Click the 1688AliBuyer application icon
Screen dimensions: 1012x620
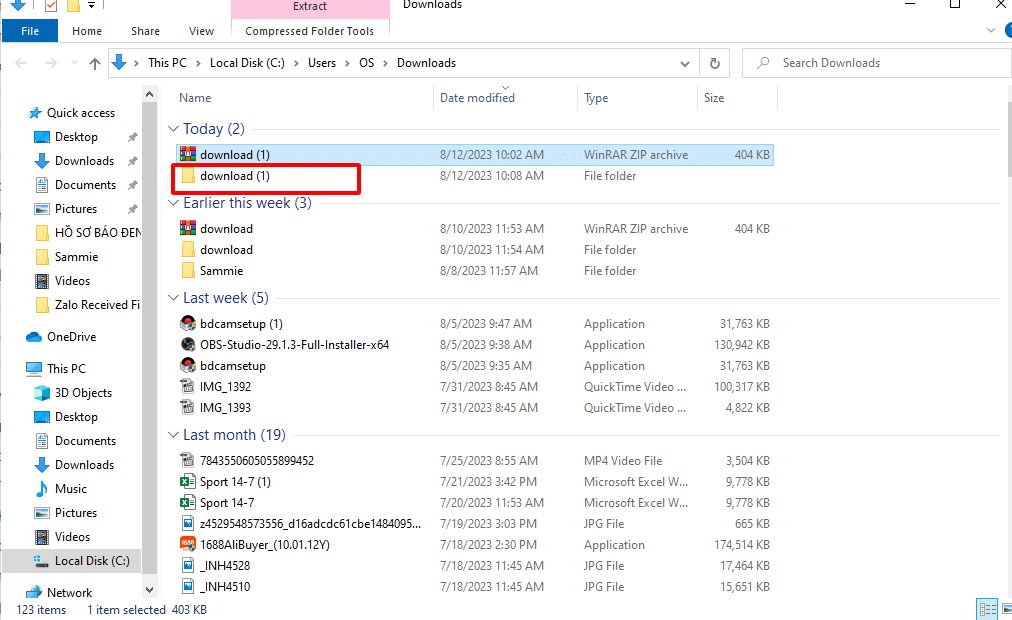coord(187,545)
